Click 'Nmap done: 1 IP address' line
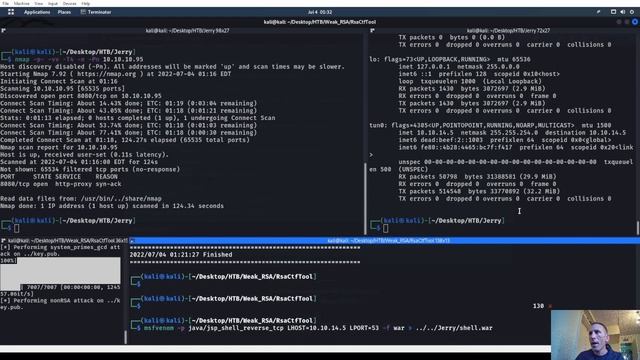Viewport: 640px width, 360px height. pos(112,206)
